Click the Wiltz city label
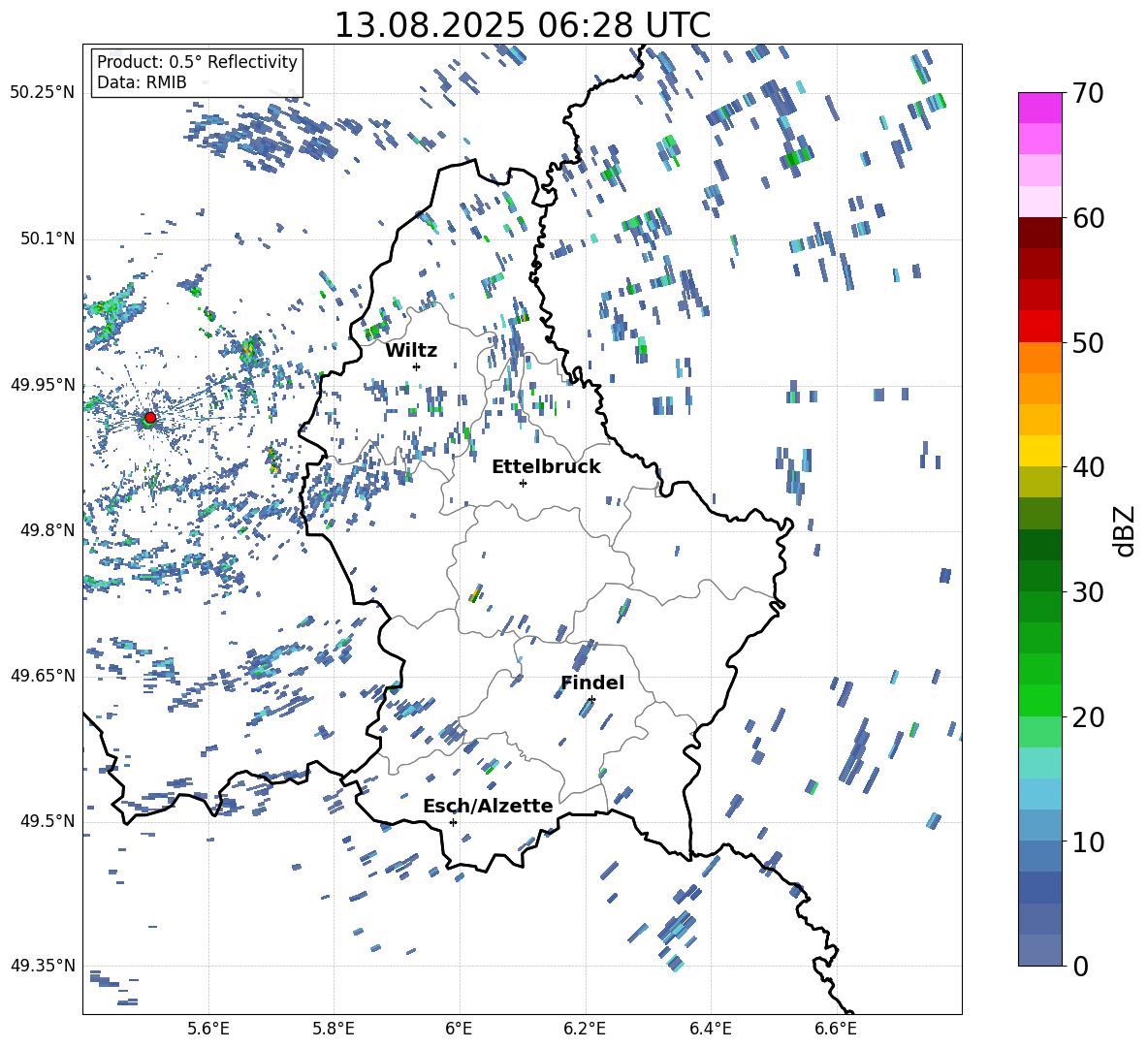Screen dimensions: 1148x1048 point(411,351)
